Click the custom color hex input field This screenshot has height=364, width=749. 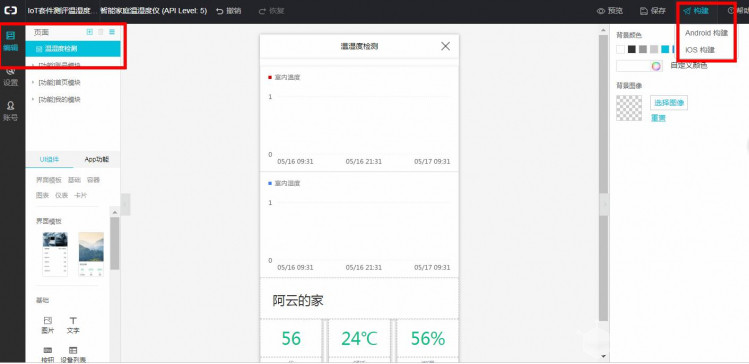633,66
